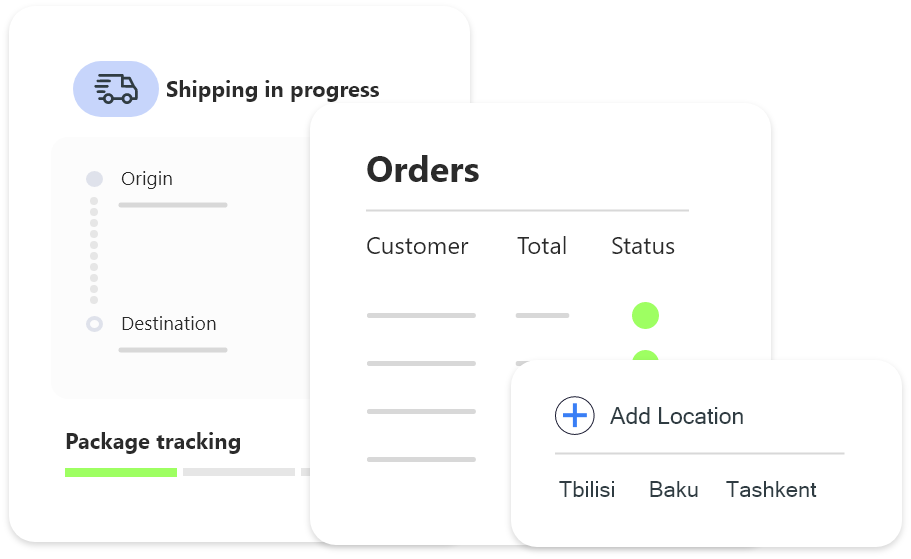Select the Baku location

[673, 490]
